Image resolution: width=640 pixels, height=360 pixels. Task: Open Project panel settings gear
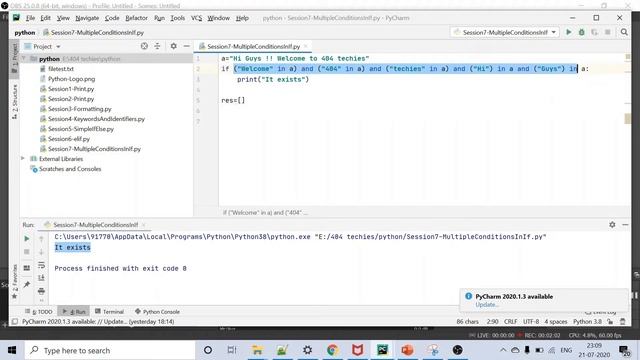click(x=173, y=46)
